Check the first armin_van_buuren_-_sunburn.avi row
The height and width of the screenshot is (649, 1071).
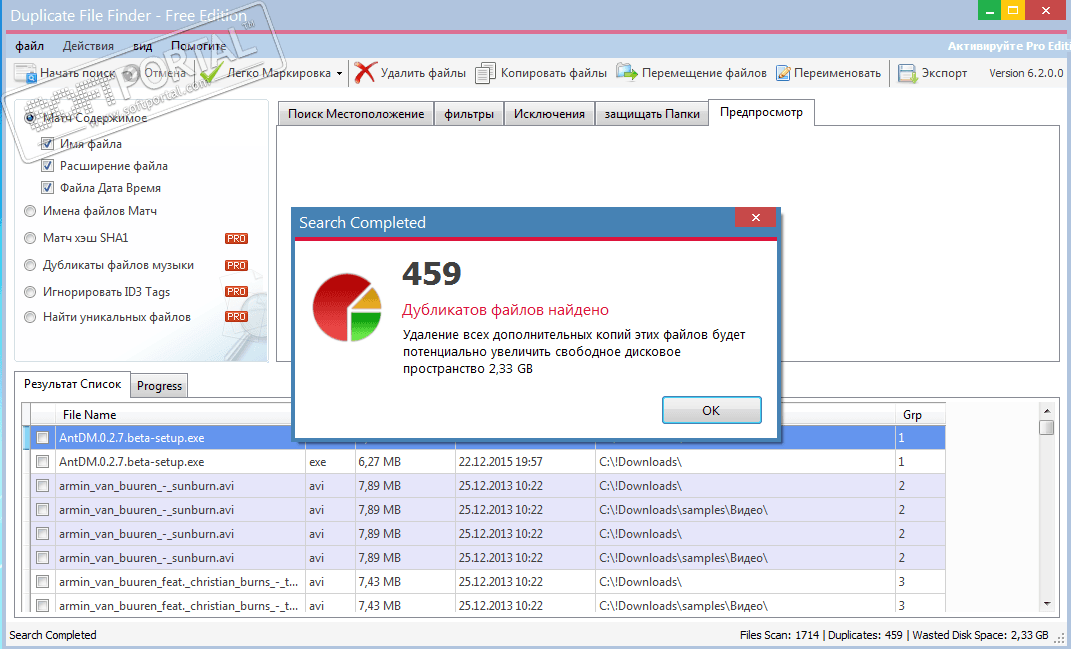42,486
